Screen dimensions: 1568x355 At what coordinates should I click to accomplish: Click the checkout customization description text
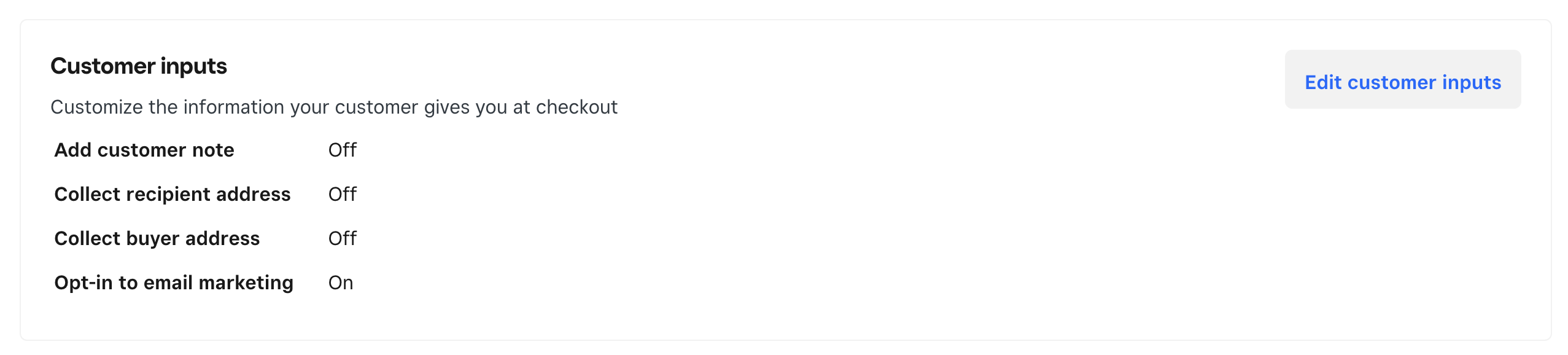click(x=333, y=107)
